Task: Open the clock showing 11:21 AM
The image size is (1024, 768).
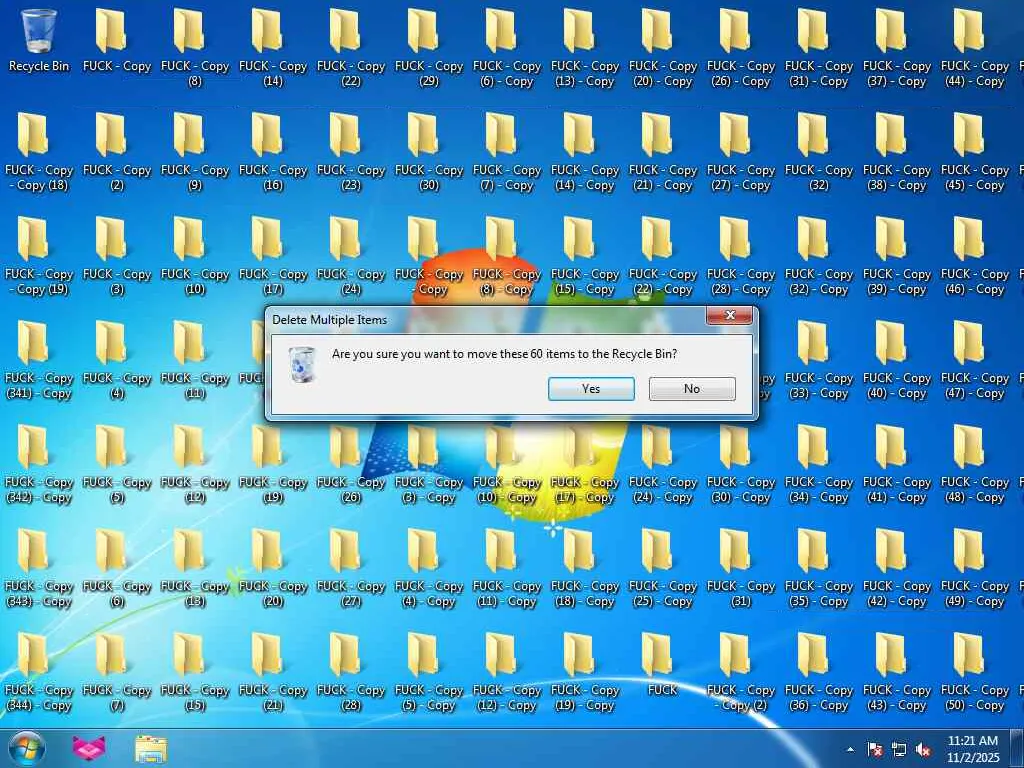Action: point(973,749)
